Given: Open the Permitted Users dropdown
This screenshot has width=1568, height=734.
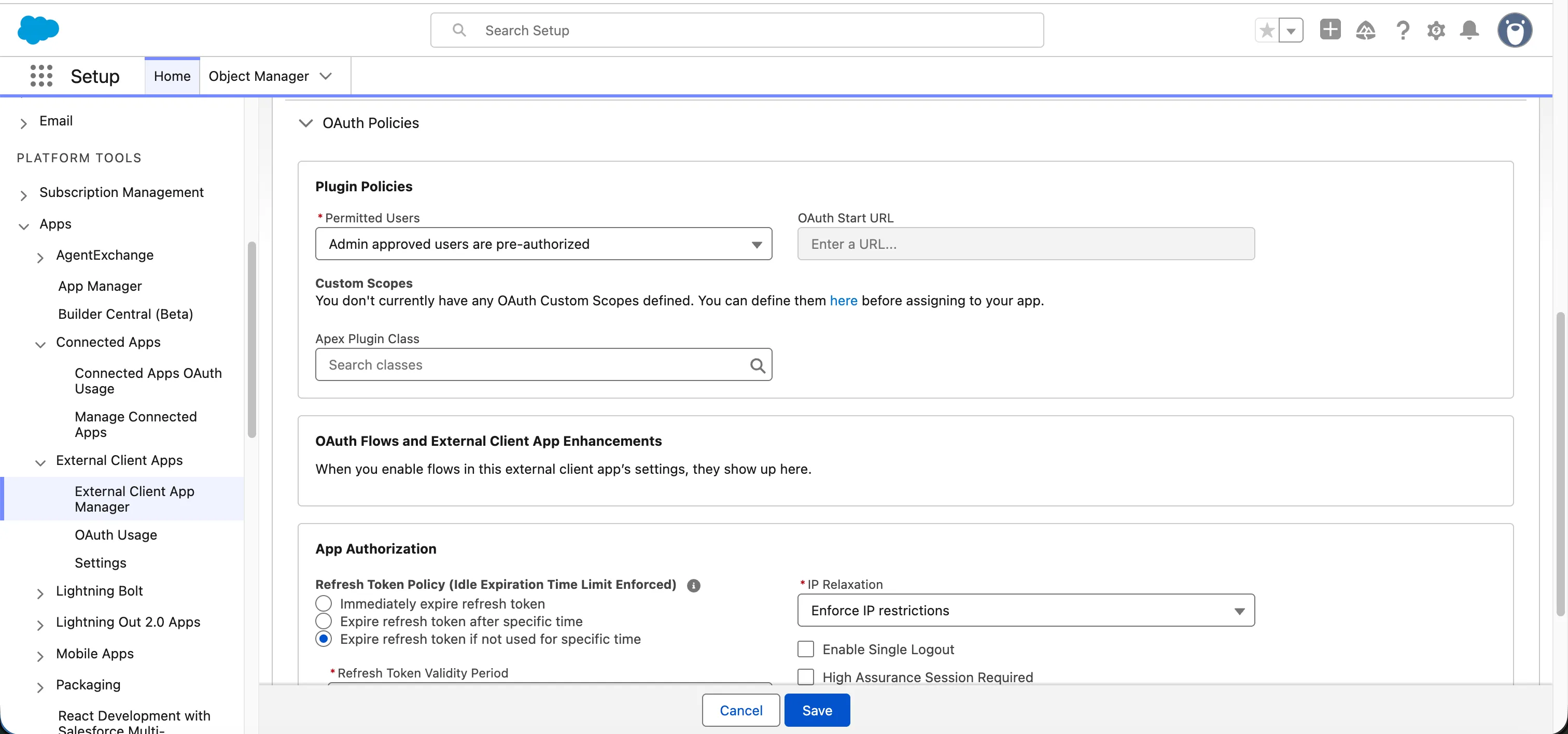Looking at the screenshot, I should point(543,244).
